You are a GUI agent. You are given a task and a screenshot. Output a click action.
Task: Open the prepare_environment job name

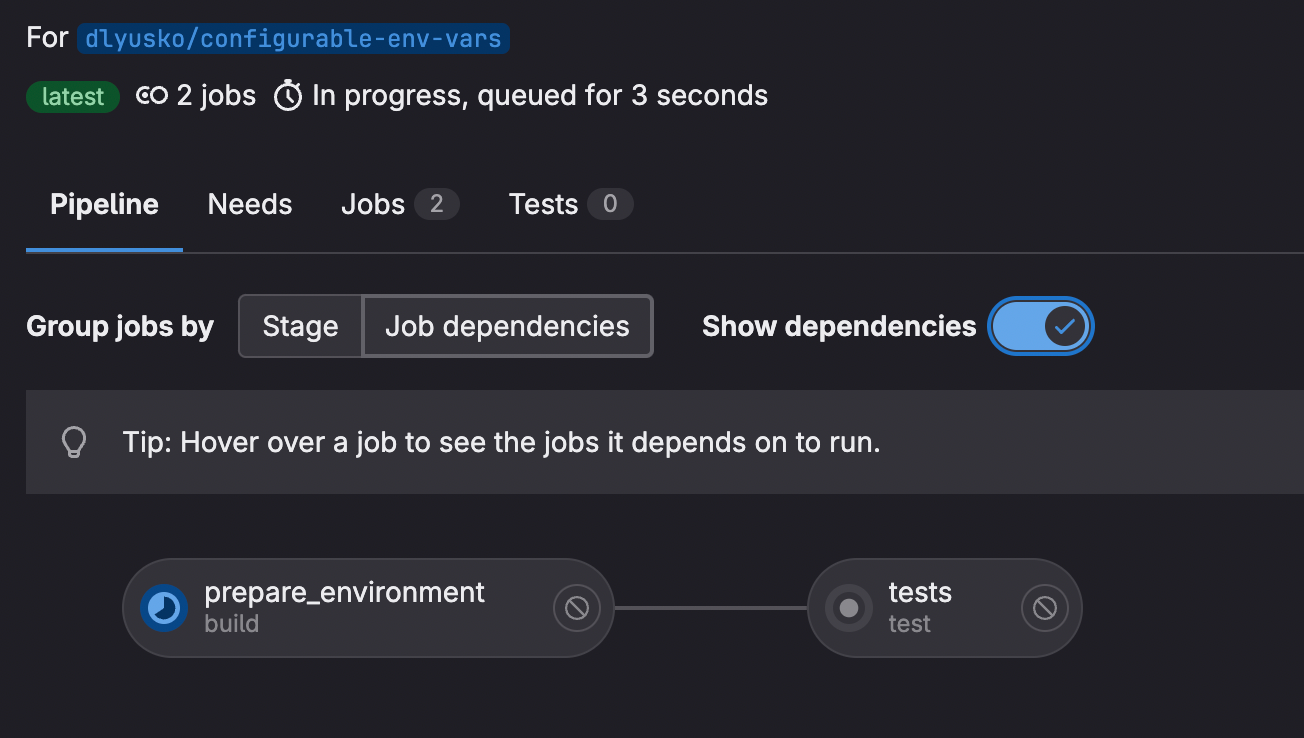click(345, 592)
